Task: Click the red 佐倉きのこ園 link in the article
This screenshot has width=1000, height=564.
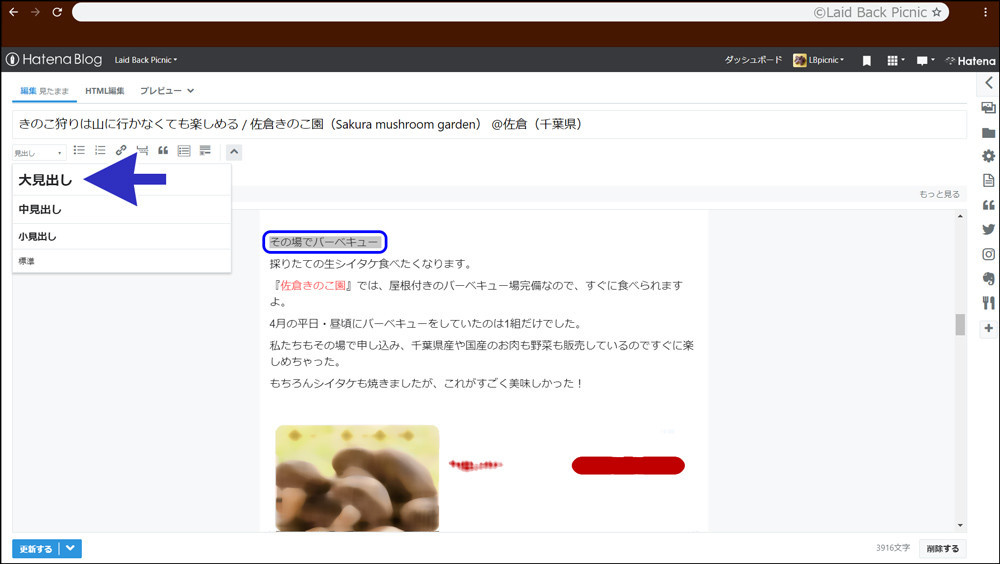Action: click(313, 285)
